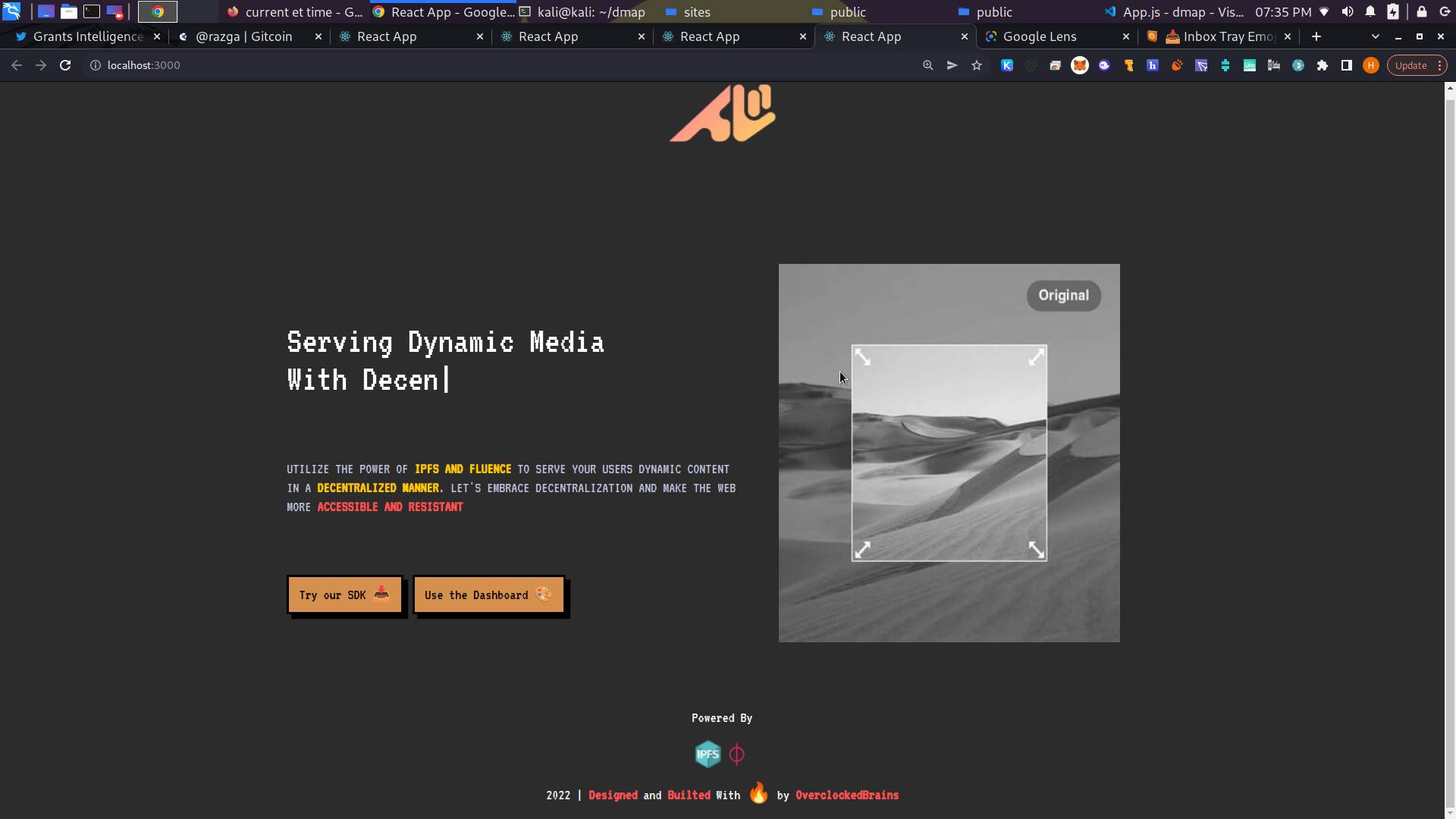The image size is (1456, 819).
Task: Click the Phantom ghost wallet extension
Action: 1104,65
